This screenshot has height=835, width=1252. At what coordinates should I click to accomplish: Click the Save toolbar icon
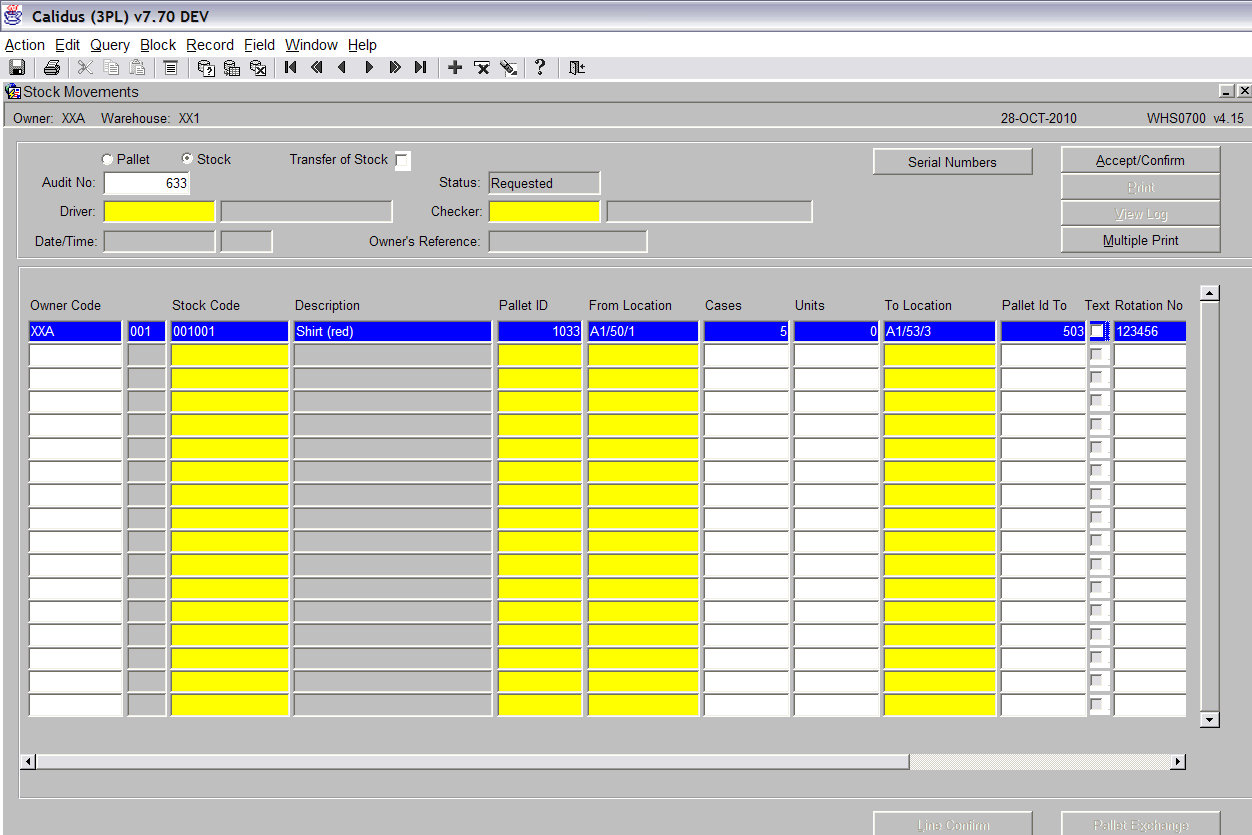coord(17,67)
